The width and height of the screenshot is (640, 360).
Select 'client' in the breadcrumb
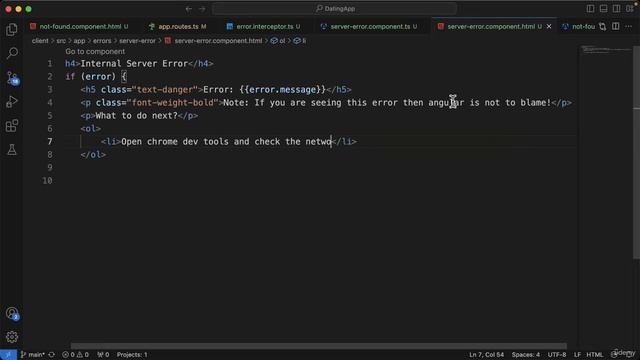pyautogui.click(x=40, y=41)
